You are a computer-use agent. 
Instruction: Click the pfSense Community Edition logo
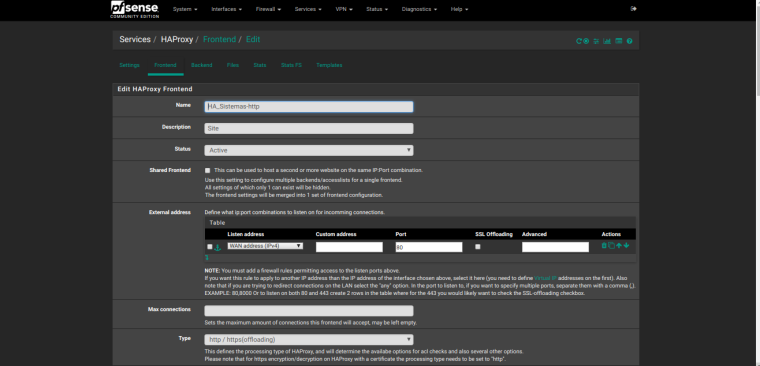coord(135,10)
